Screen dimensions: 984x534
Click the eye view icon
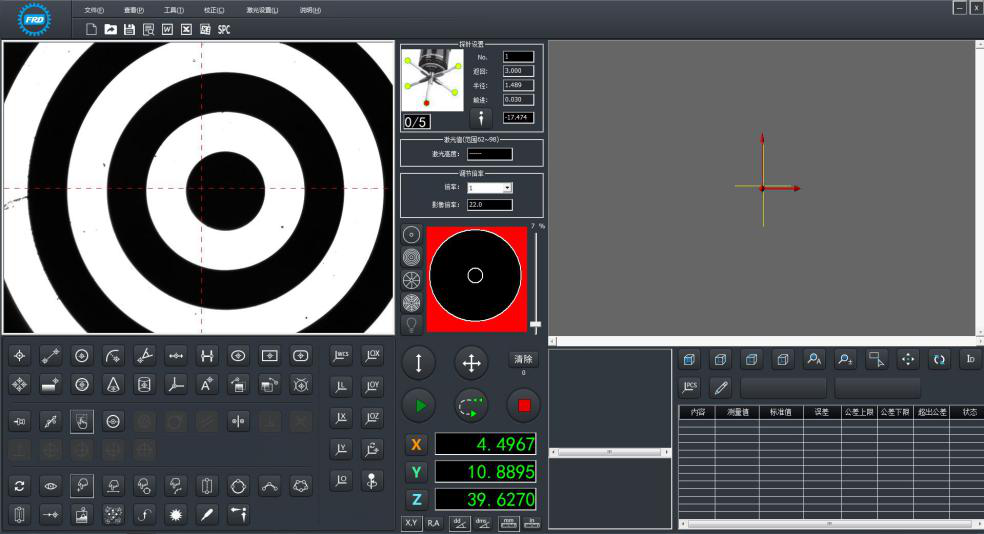tap(51, 486)
